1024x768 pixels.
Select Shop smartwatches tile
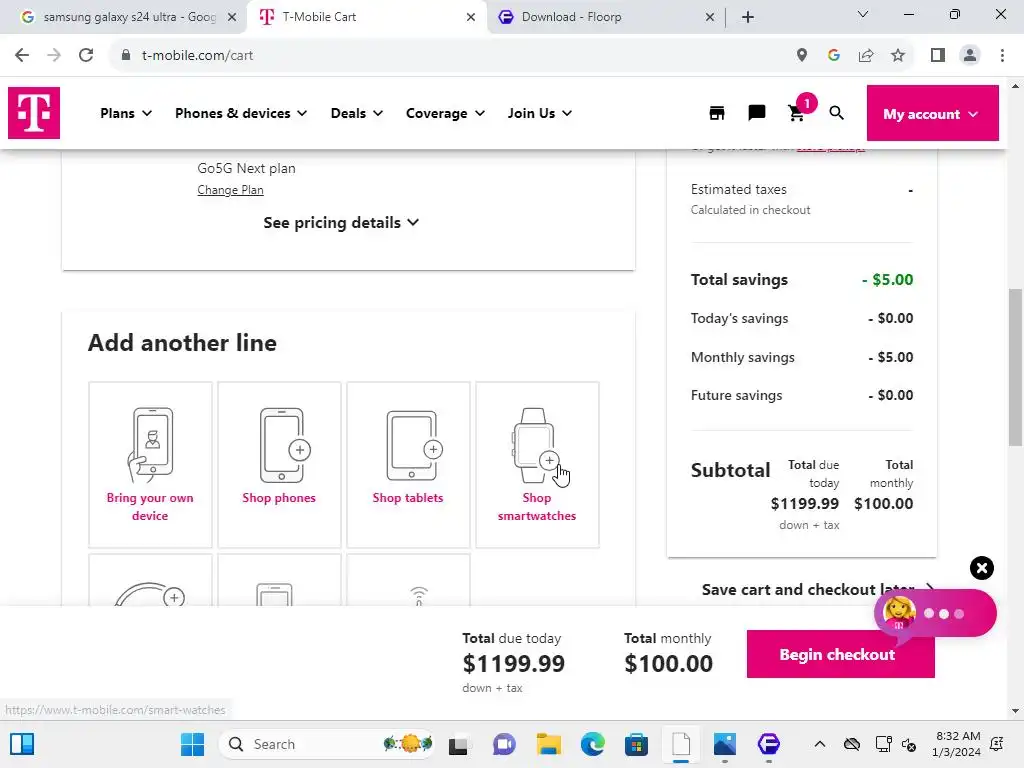click(537, 465)
